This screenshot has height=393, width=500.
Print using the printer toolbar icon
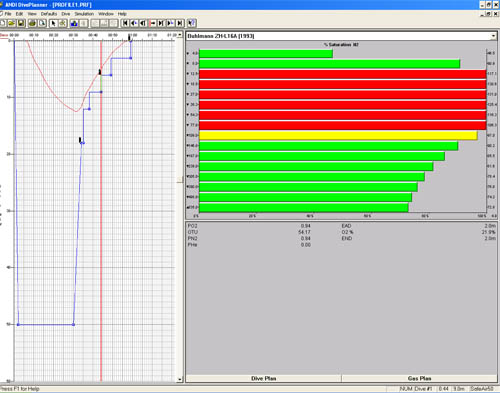coord(32,23)
